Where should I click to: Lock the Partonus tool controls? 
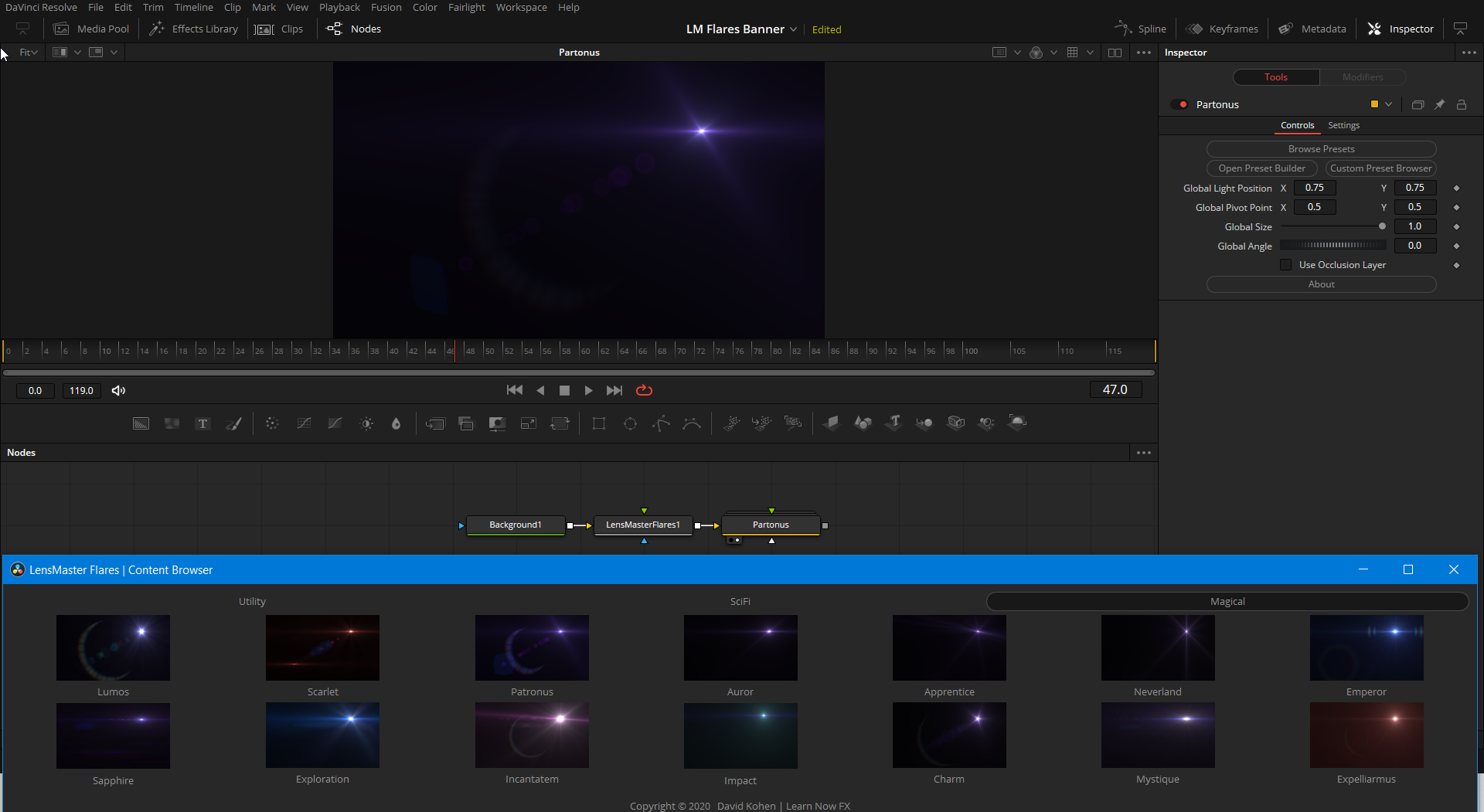pyautogui.click(x=1462, y=104)
